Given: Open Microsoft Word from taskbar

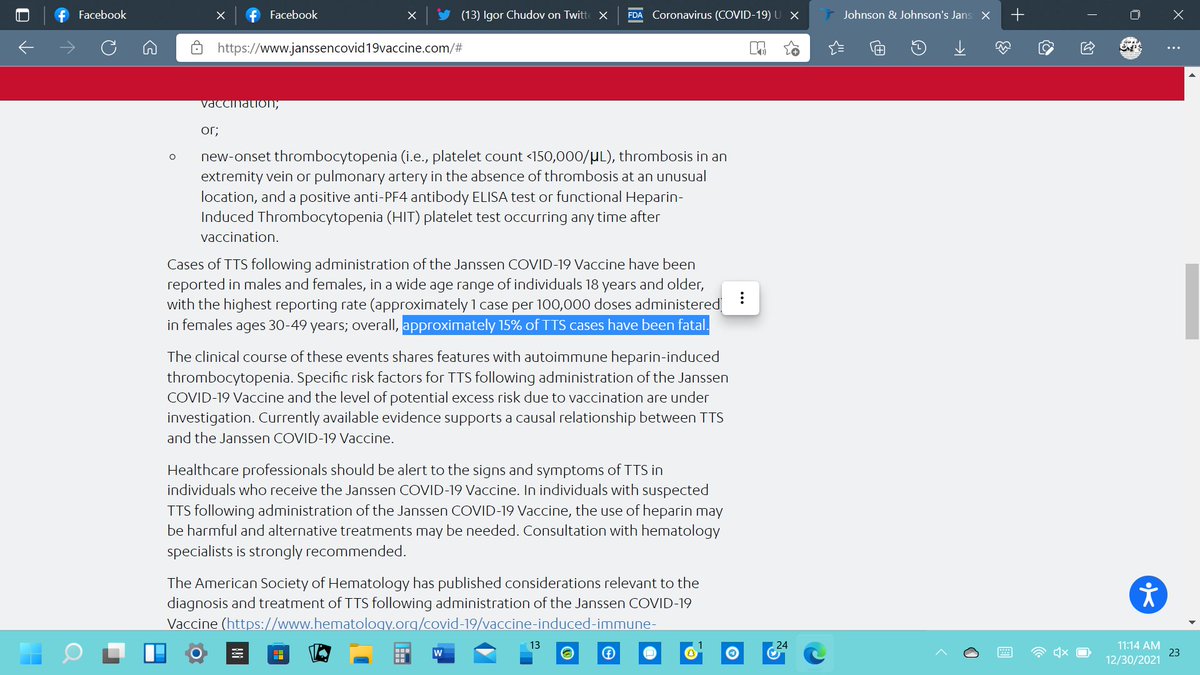Looking at the screenshot, I should (x=442, y=653).
